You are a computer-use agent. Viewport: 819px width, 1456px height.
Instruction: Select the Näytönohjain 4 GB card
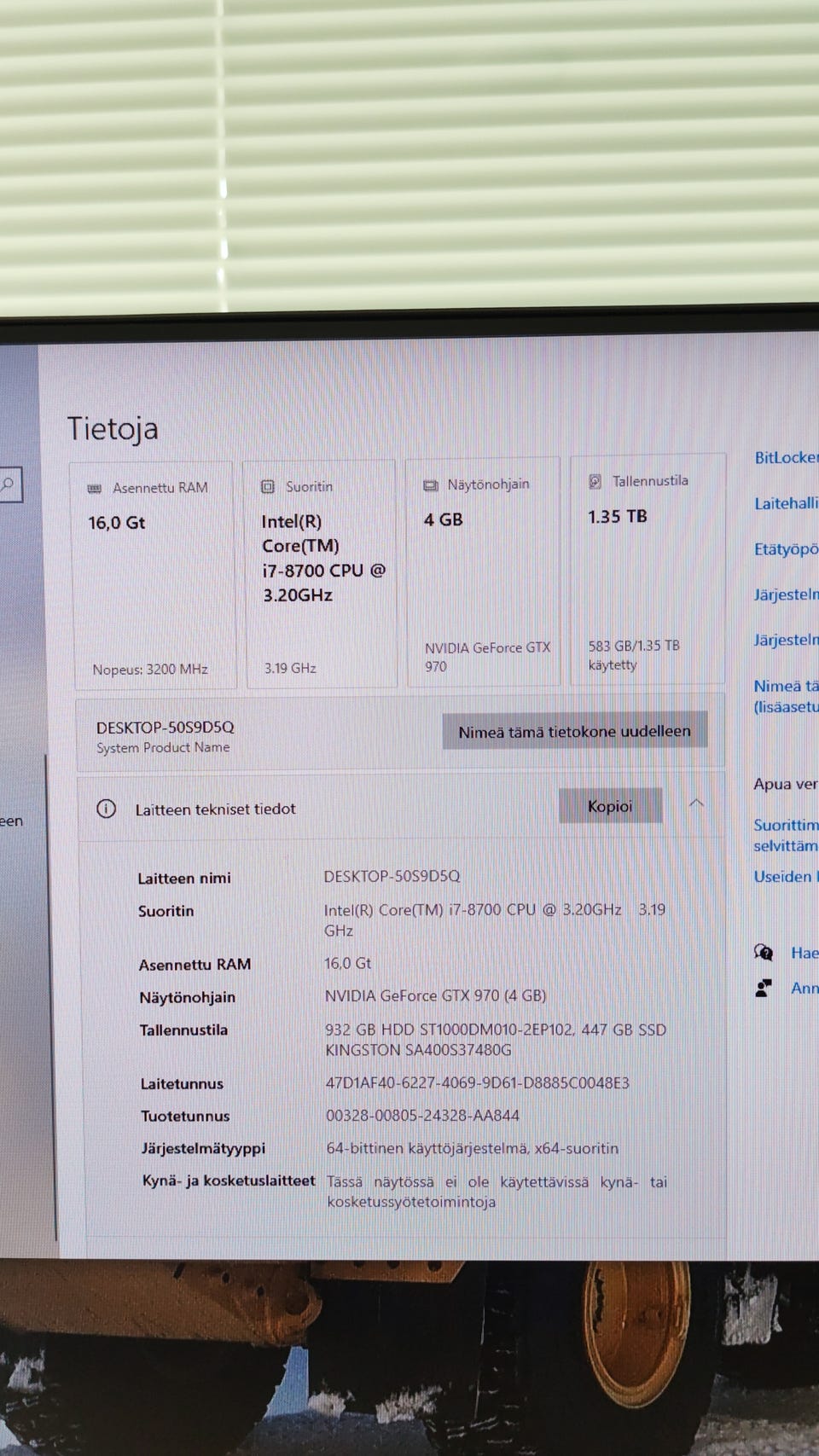[x=483, y=571]
